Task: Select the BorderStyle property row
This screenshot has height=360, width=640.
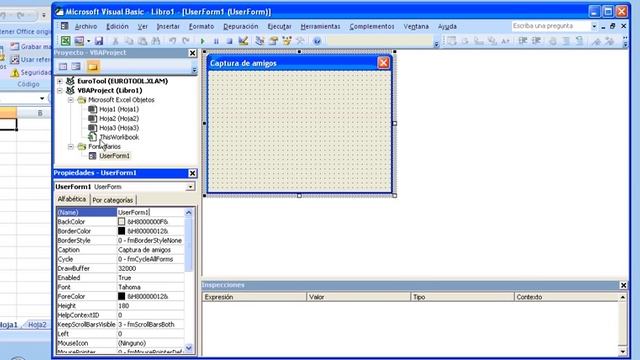Action: click(x=120, y=240)
